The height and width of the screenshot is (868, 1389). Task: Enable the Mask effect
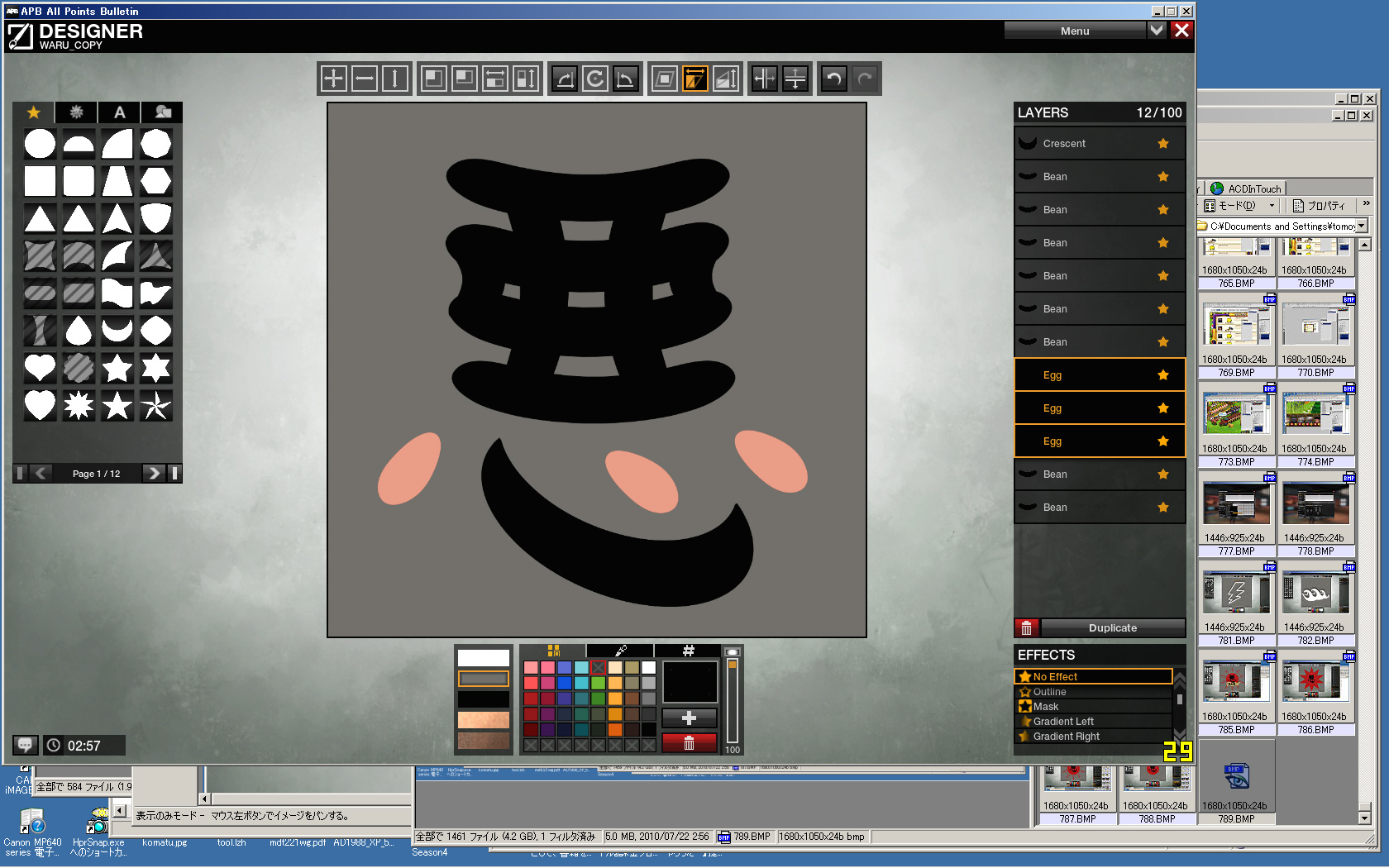coord(1045,707)
